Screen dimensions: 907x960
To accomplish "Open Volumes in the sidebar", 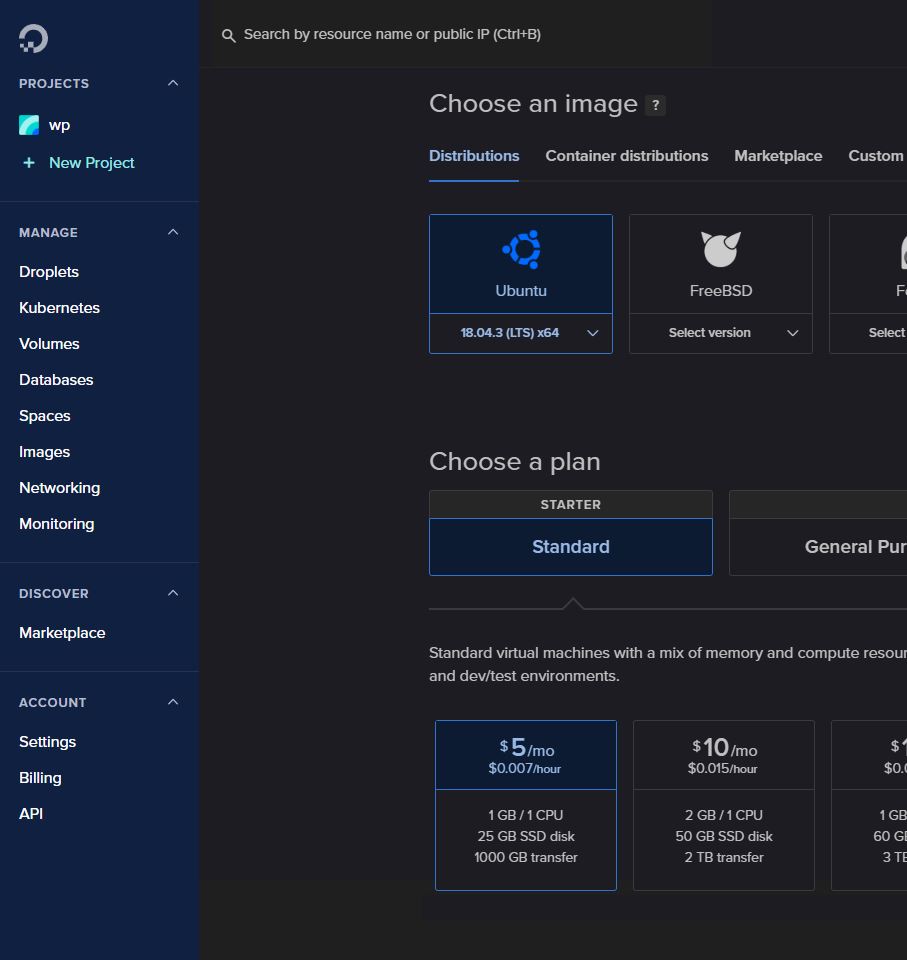I will [49, 344].
